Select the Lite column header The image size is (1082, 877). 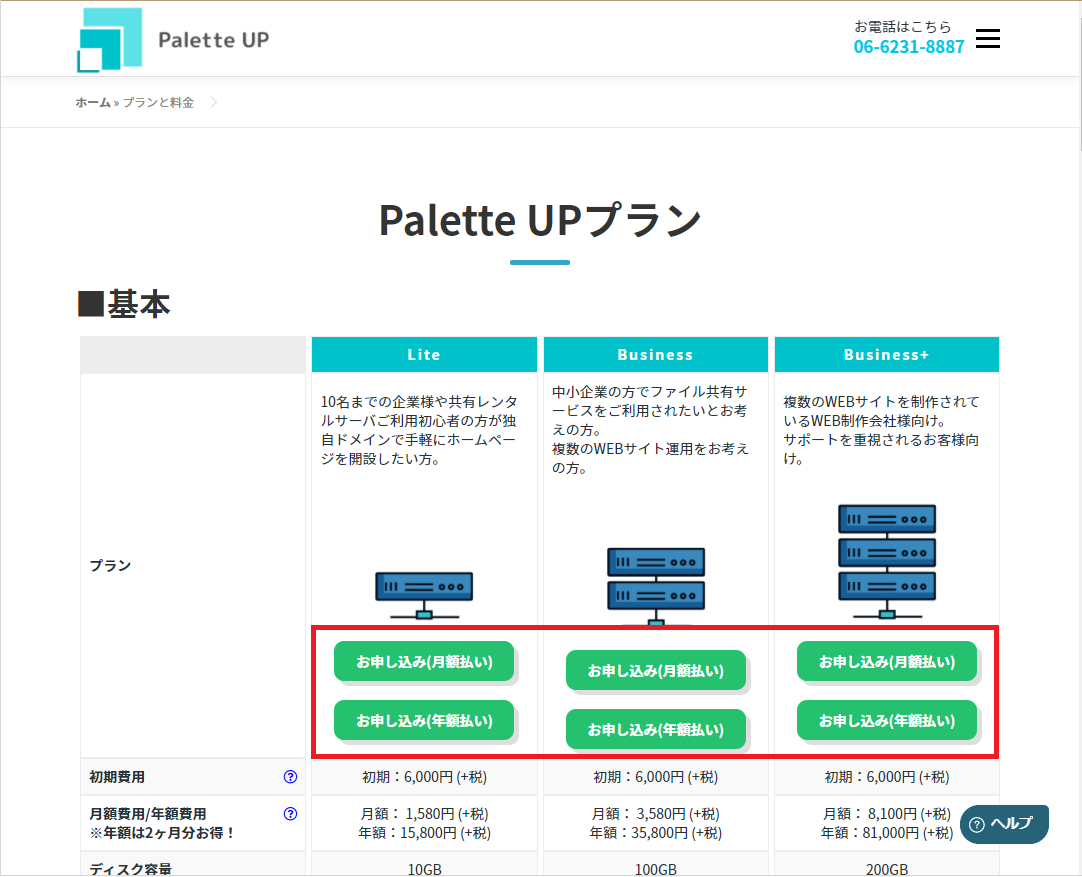tap(424, 355)
